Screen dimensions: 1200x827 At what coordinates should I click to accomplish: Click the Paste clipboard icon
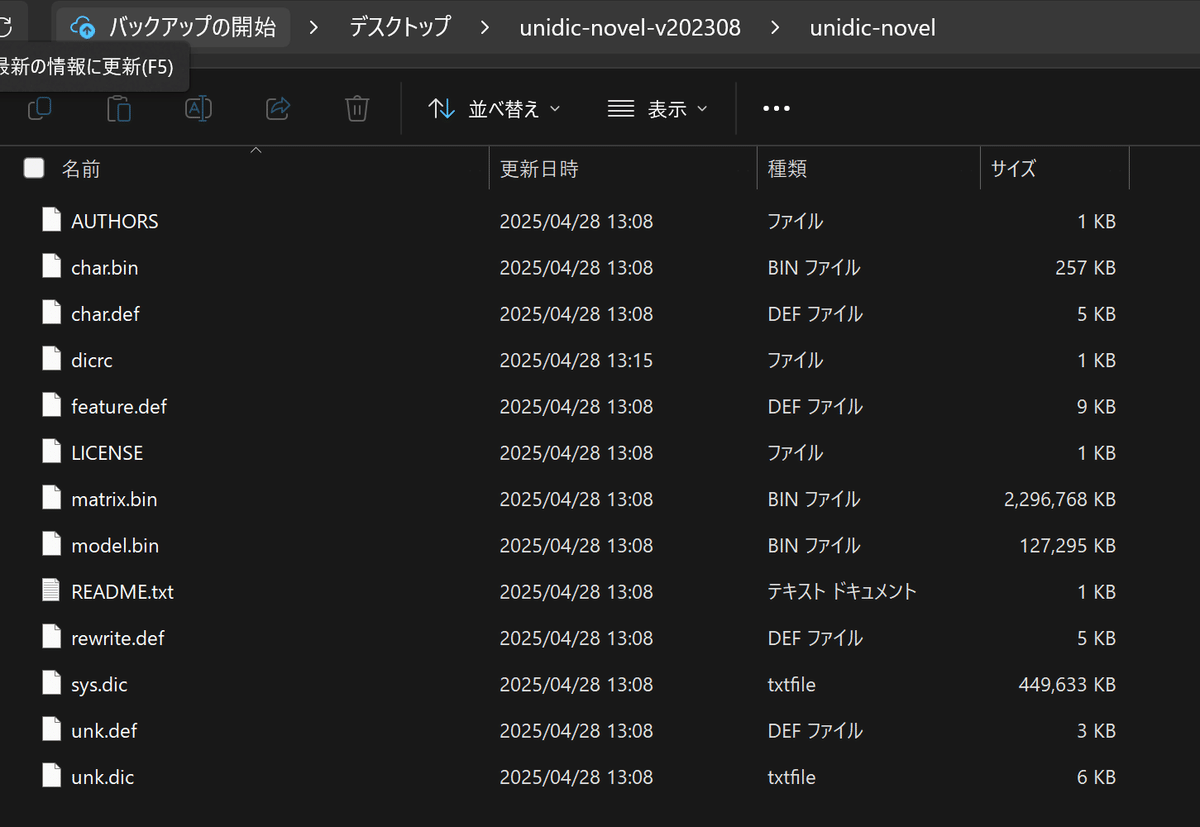(x=119, y=108)
